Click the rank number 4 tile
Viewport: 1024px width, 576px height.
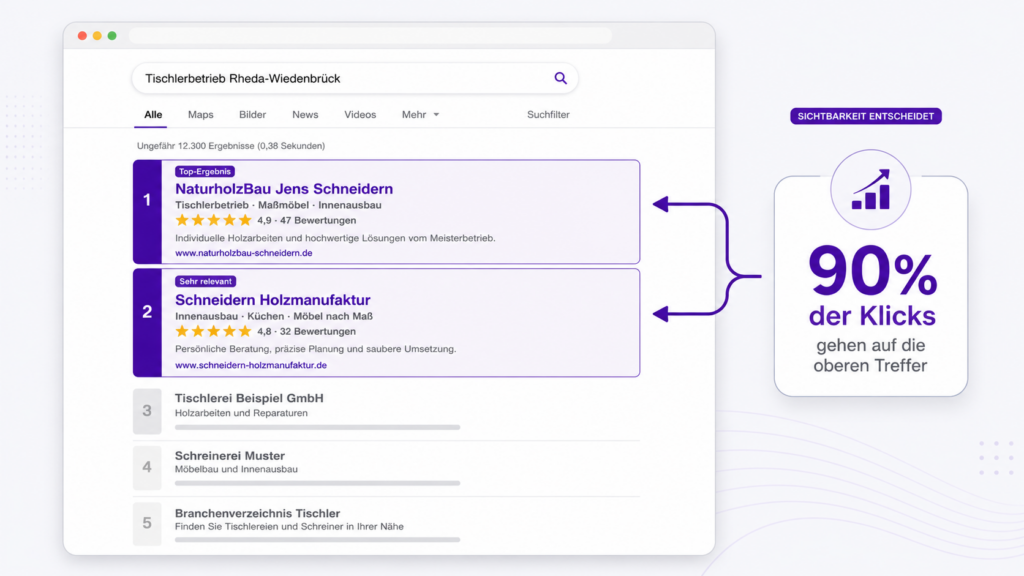click(x=147, y=468)
